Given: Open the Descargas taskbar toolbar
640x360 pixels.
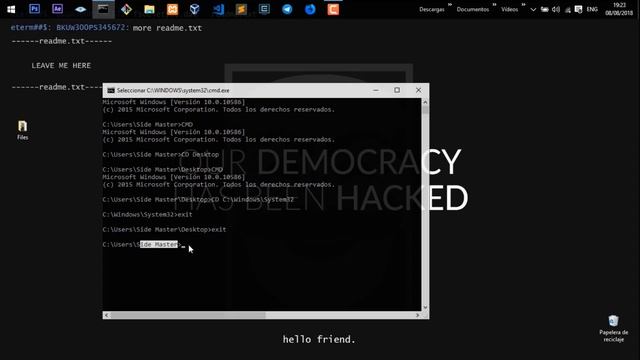Looking at the screenshot, I should tap(431, 9).
